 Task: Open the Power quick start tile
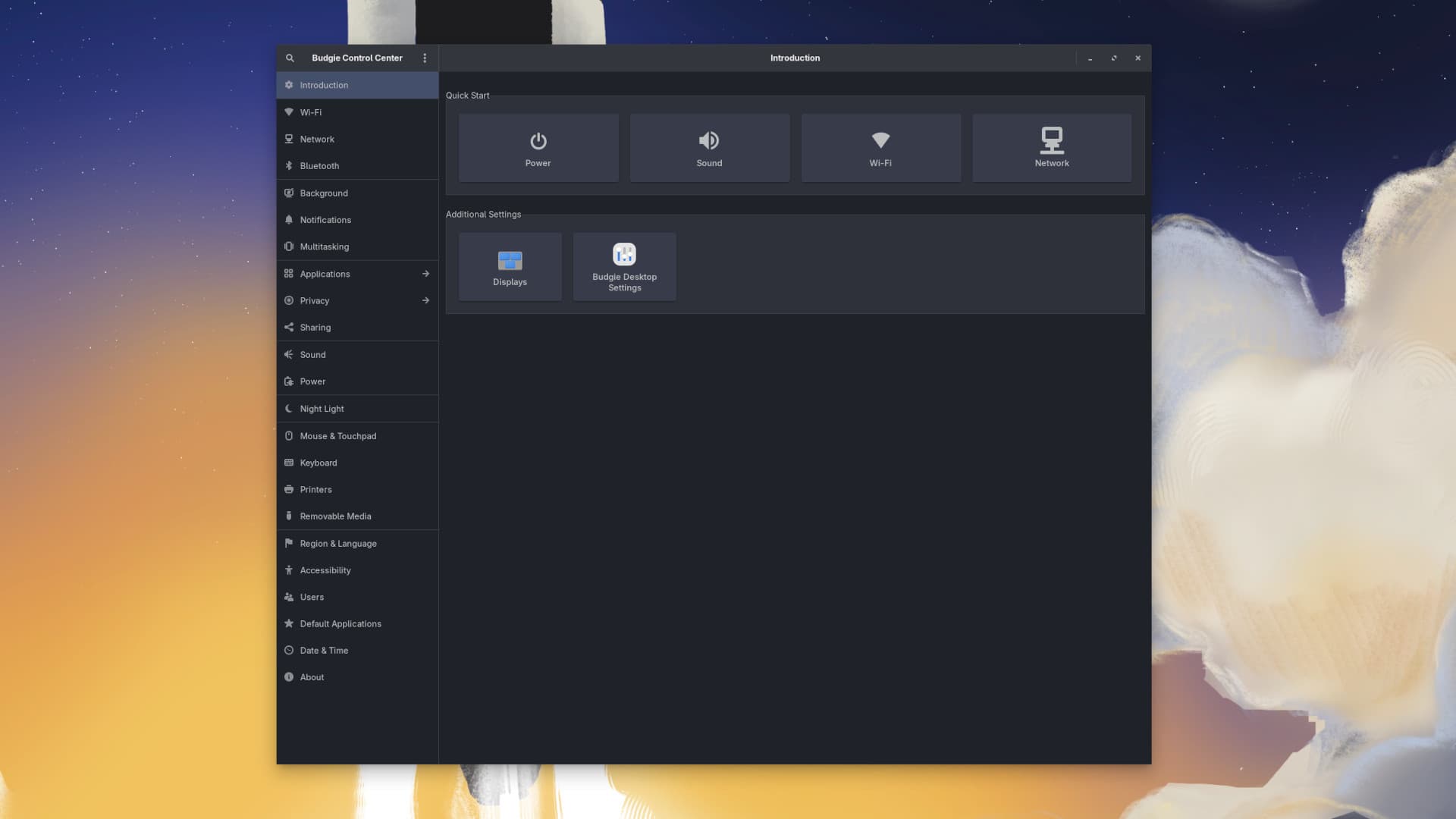click(538, 147)
